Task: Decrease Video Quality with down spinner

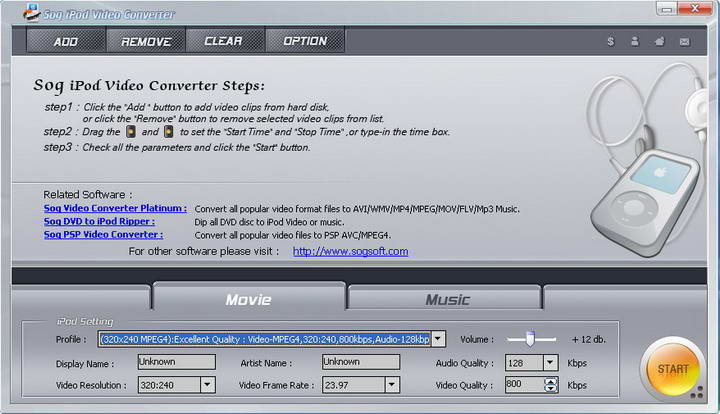Action: 551,388
